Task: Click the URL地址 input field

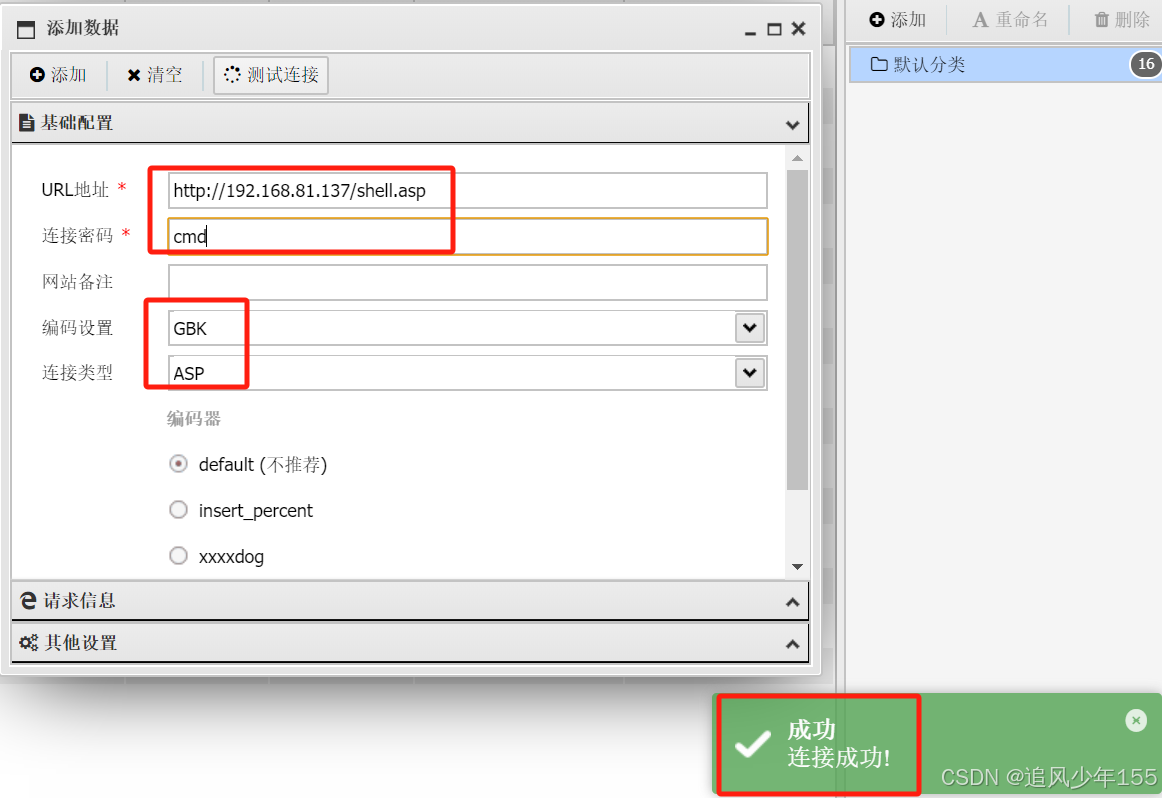Action: point(468,191)
